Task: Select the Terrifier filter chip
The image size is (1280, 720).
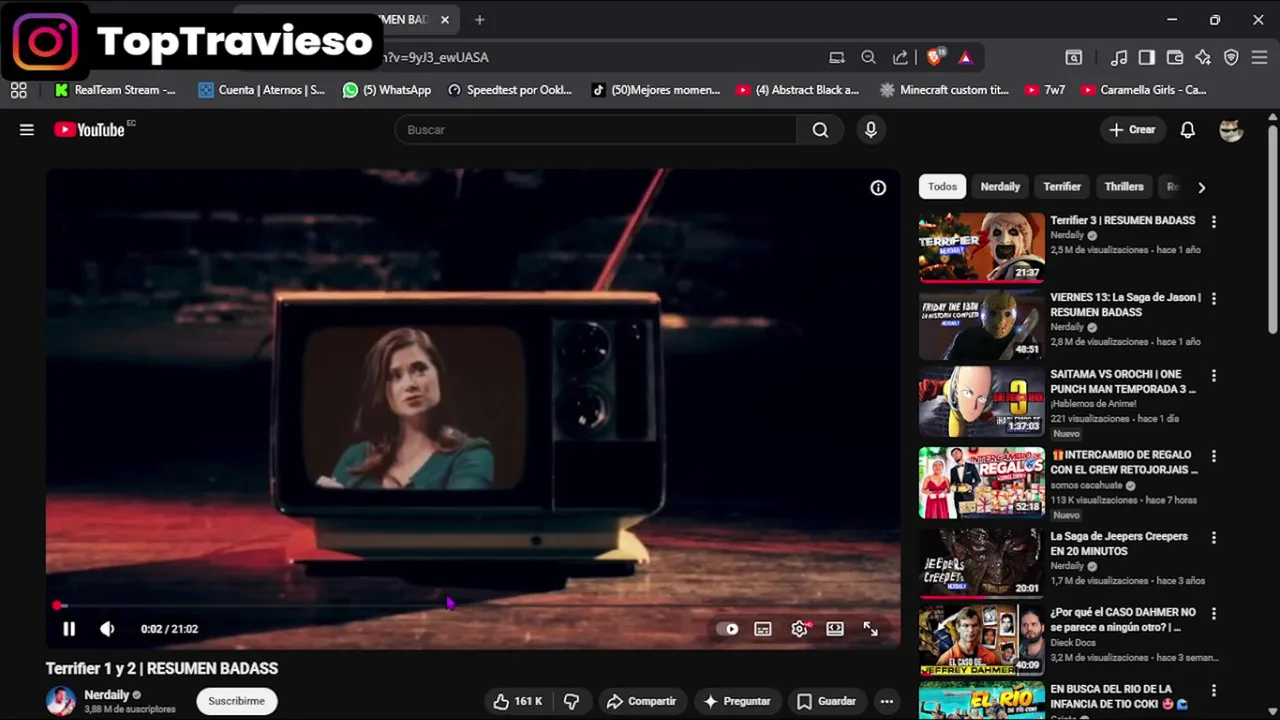Action: pos(1062,187)
